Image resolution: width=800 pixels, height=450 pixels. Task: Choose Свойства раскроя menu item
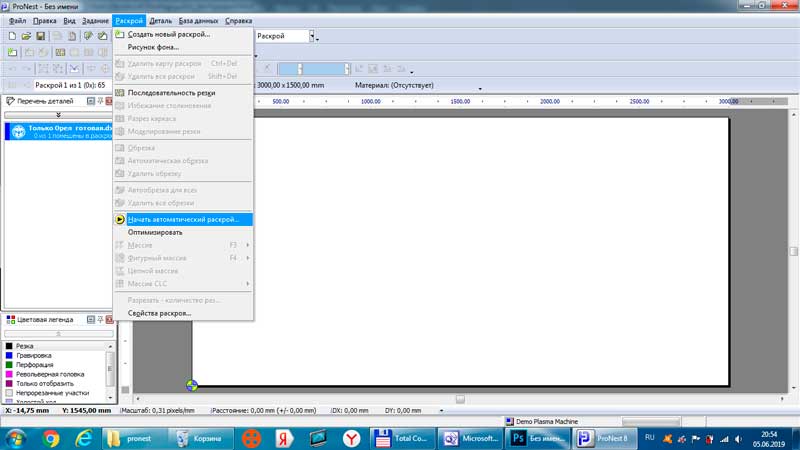(183, 313)
